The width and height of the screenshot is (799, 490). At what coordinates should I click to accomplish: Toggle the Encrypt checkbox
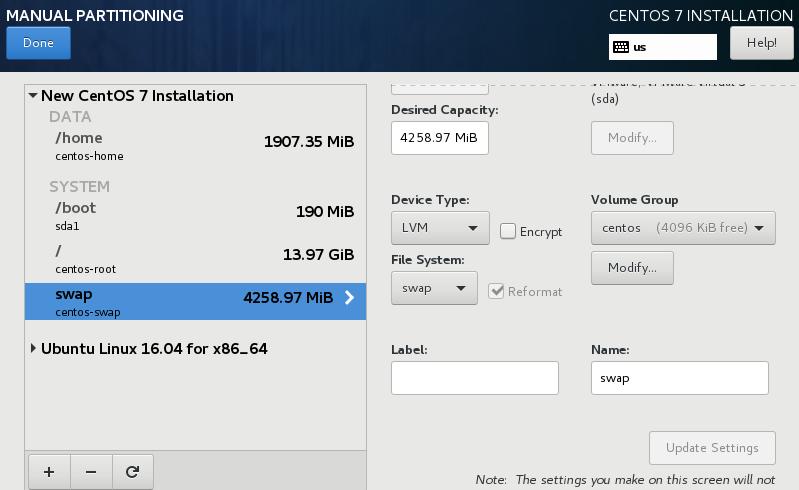click(x=508, y=231)
